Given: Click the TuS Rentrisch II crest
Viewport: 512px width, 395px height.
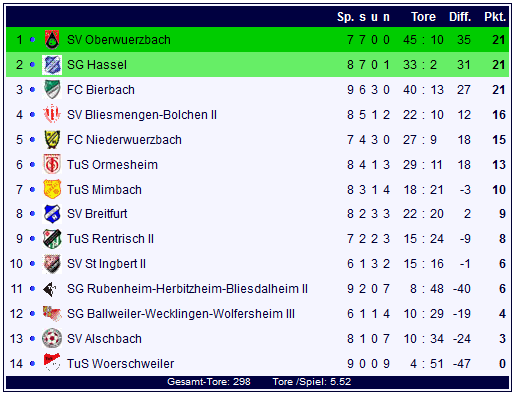Looking at the screenshot, I should 52,239.
